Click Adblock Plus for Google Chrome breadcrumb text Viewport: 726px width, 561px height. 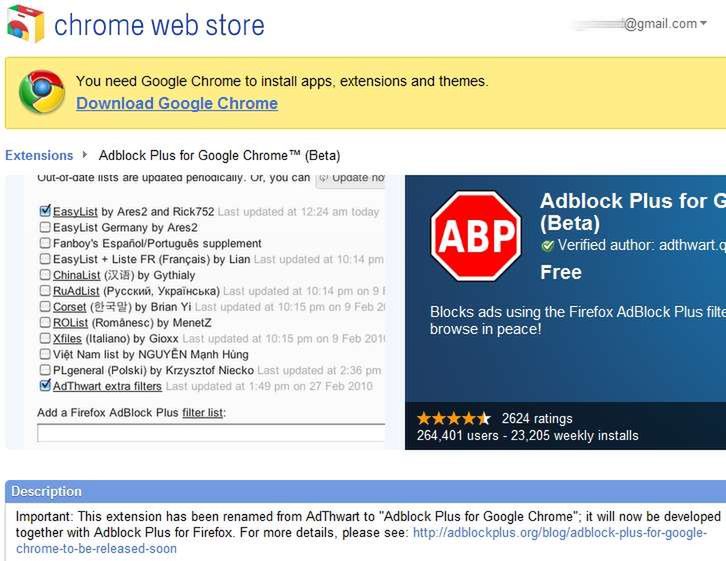(x=219, y=155)
